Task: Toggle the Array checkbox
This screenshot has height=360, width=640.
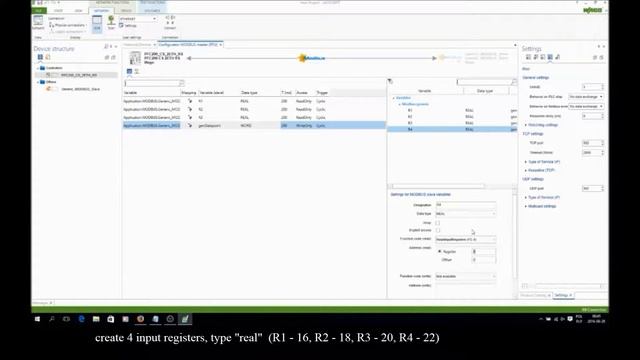Action: click(438, 223)
